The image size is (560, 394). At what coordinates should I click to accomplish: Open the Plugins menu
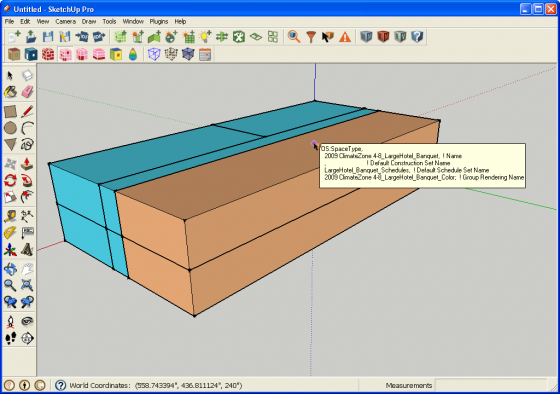coord(159,21)
